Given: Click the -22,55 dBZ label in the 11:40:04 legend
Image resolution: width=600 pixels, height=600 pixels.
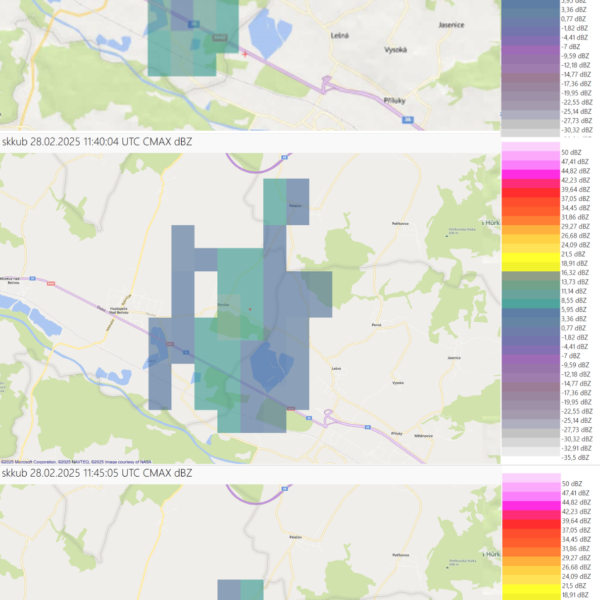Looking at the screenshot, I should click(577, 411).
